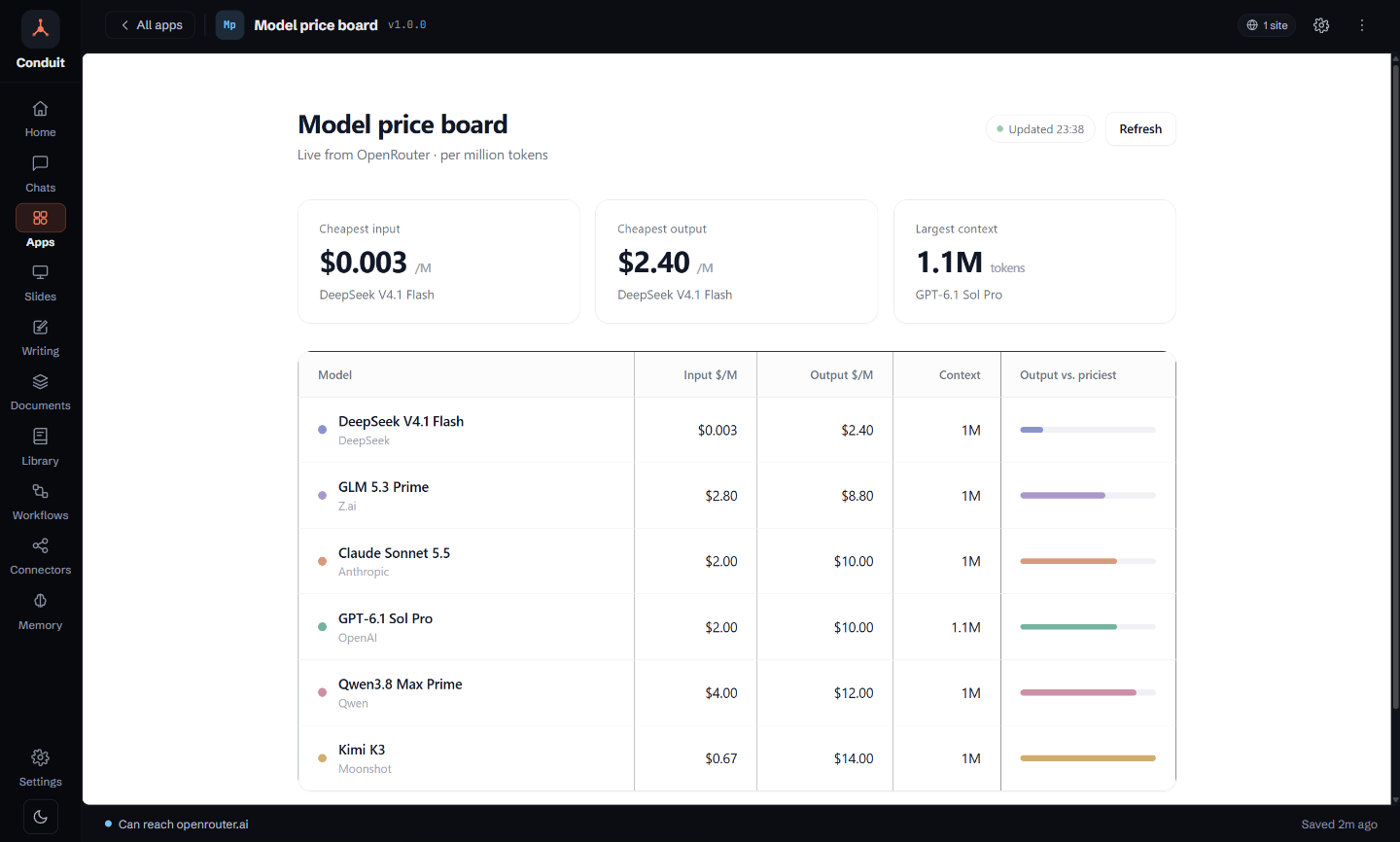Viewport: 1400px width, 842px height.
Task: Click the Output vs. priciest header
Action: (x=1067, y=375)
